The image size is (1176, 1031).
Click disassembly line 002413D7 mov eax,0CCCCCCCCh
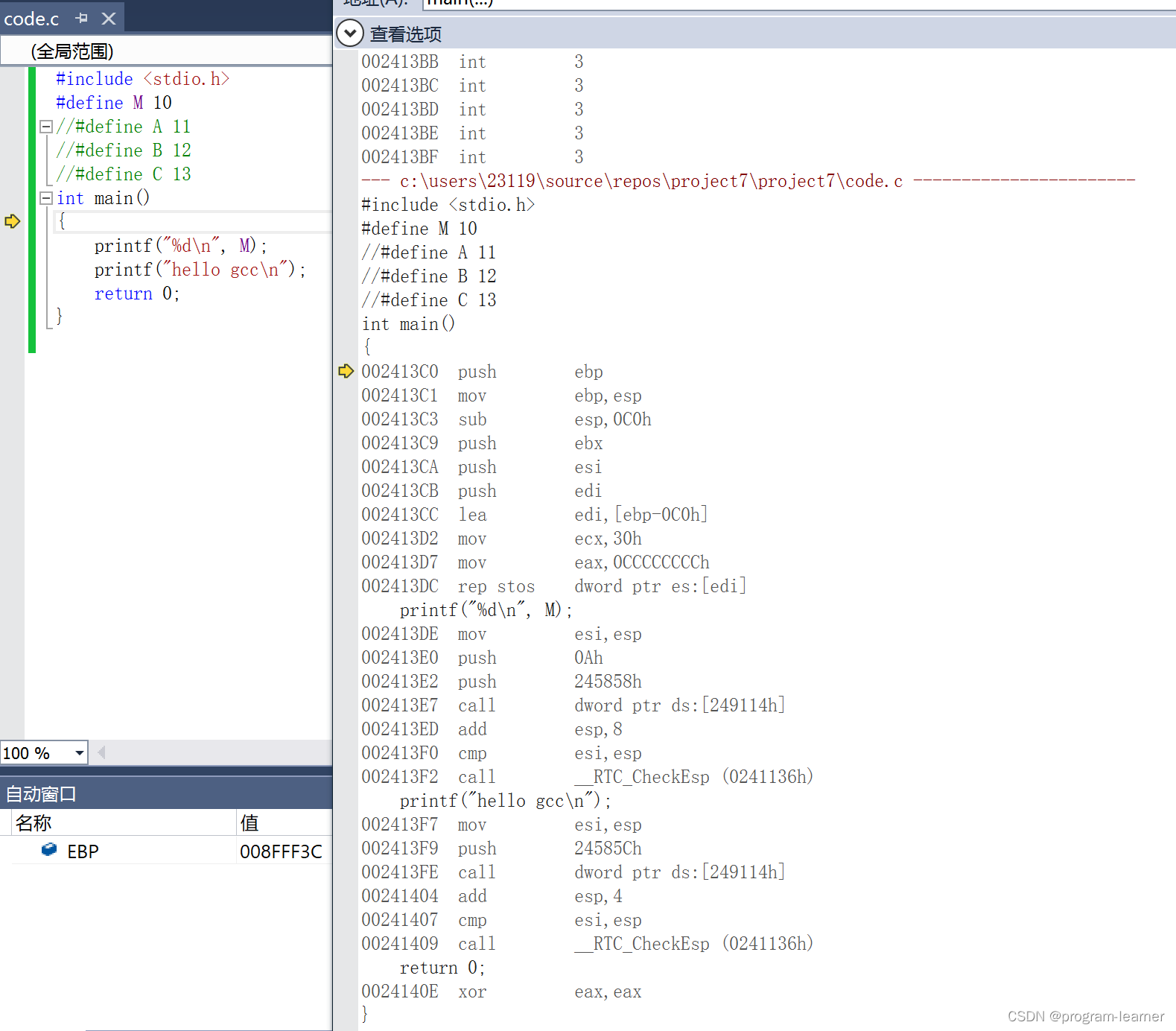click(x=535, y=562)
